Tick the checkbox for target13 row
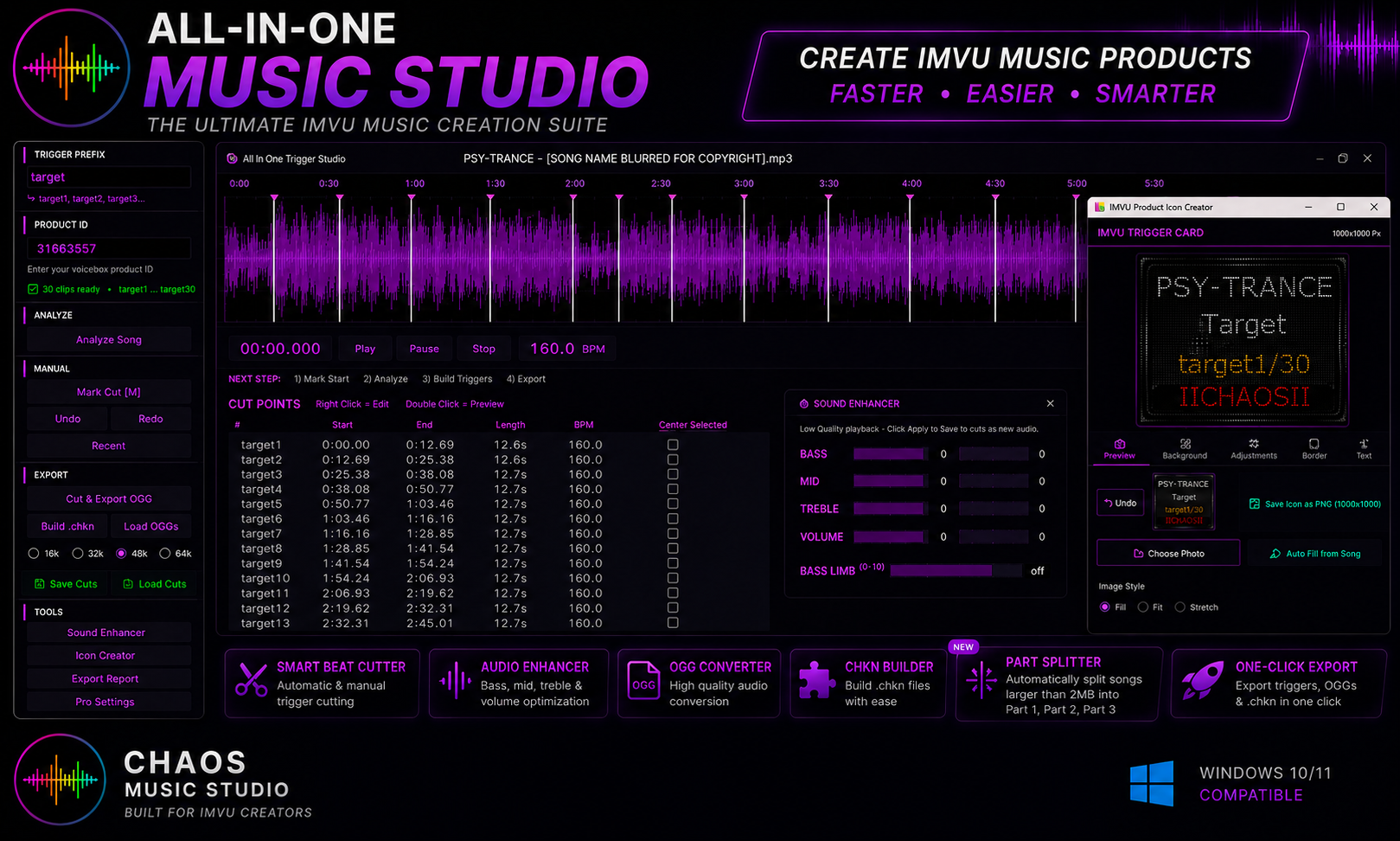 pyautogui.click(x=673, y=623)
